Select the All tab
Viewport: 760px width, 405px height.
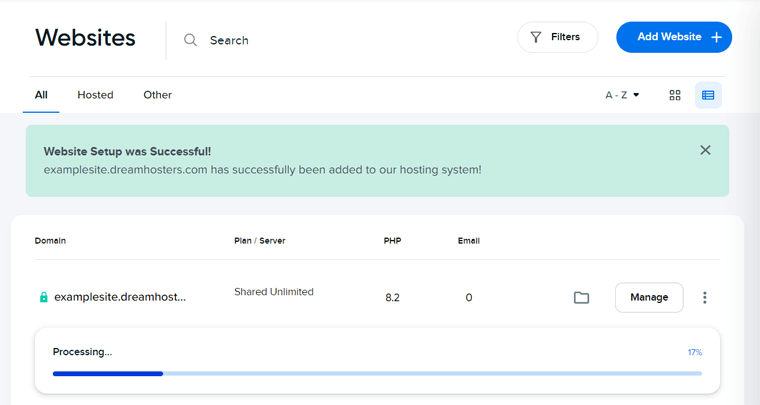pos(41,95)
